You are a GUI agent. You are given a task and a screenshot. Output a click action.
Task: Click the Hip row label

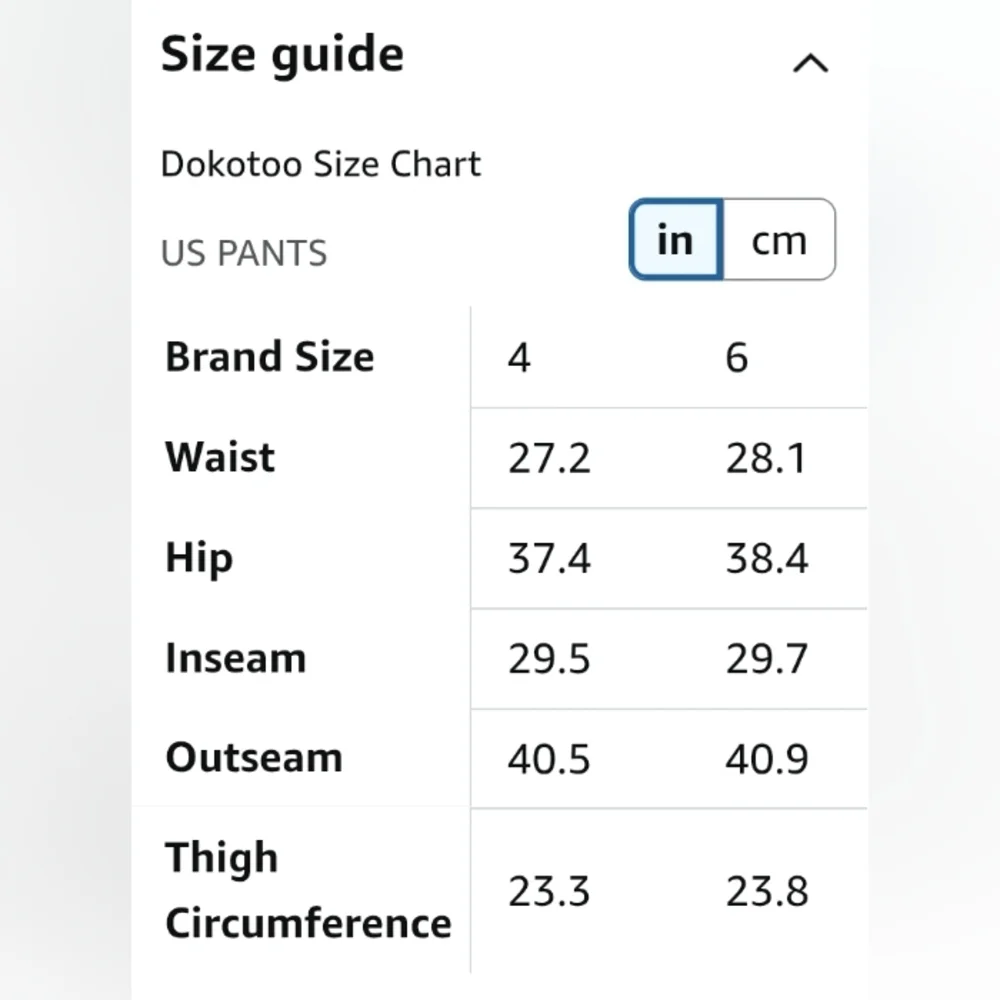[x=198, y=558]
